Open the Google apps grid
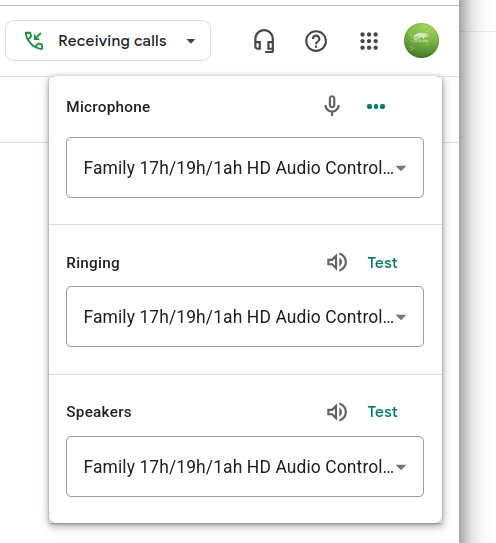Viewport: 496px width, 543px height. (369, 41)
